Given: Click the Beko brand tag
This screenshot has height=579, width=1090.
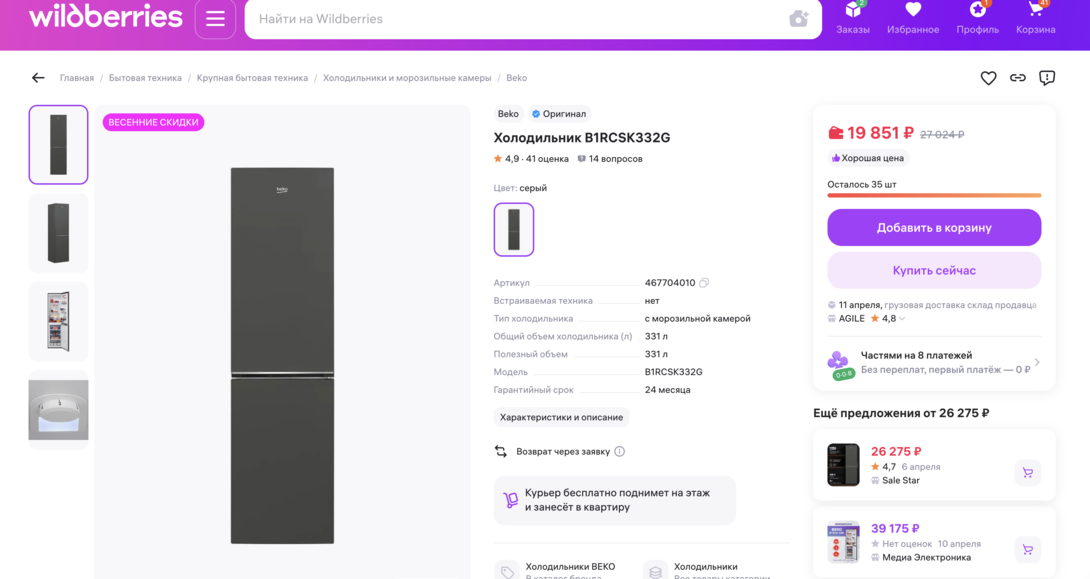Looking at the screenshot, I should [508, 114].
